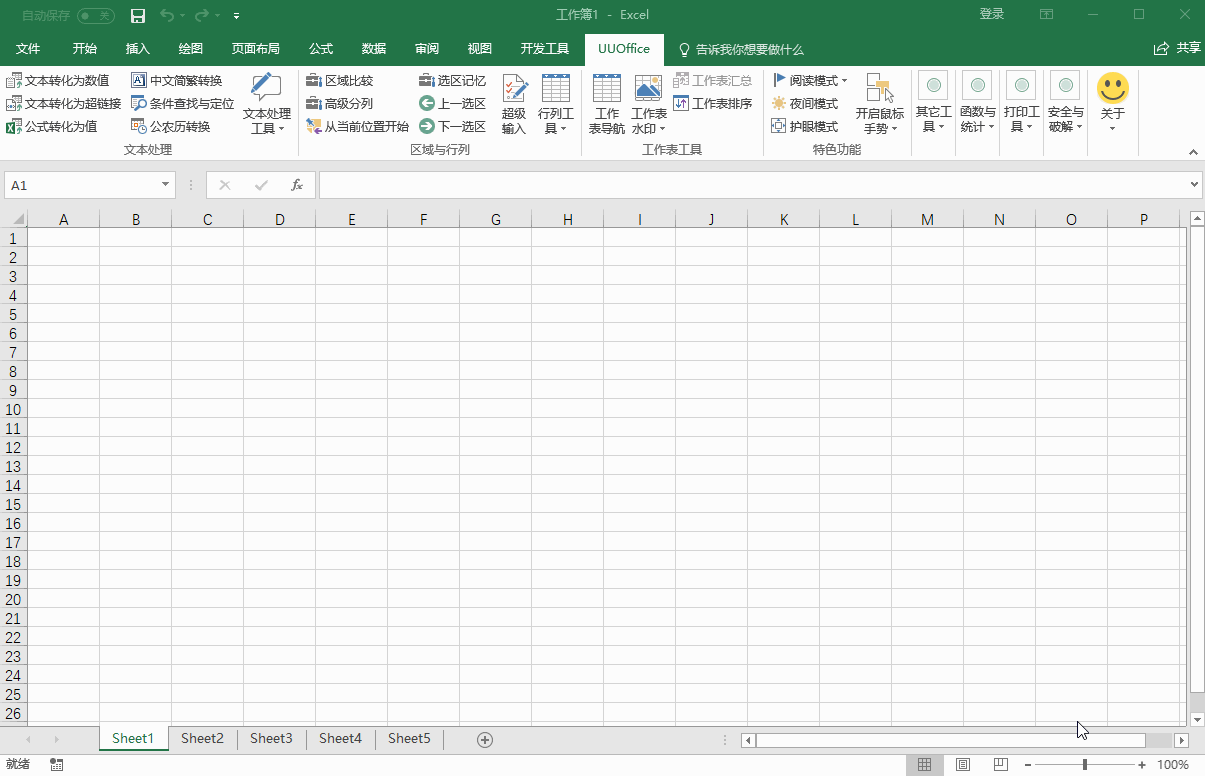1205x776 pixels.
Task: Open 超级输入 tool
Action: [x=514, y=104]
